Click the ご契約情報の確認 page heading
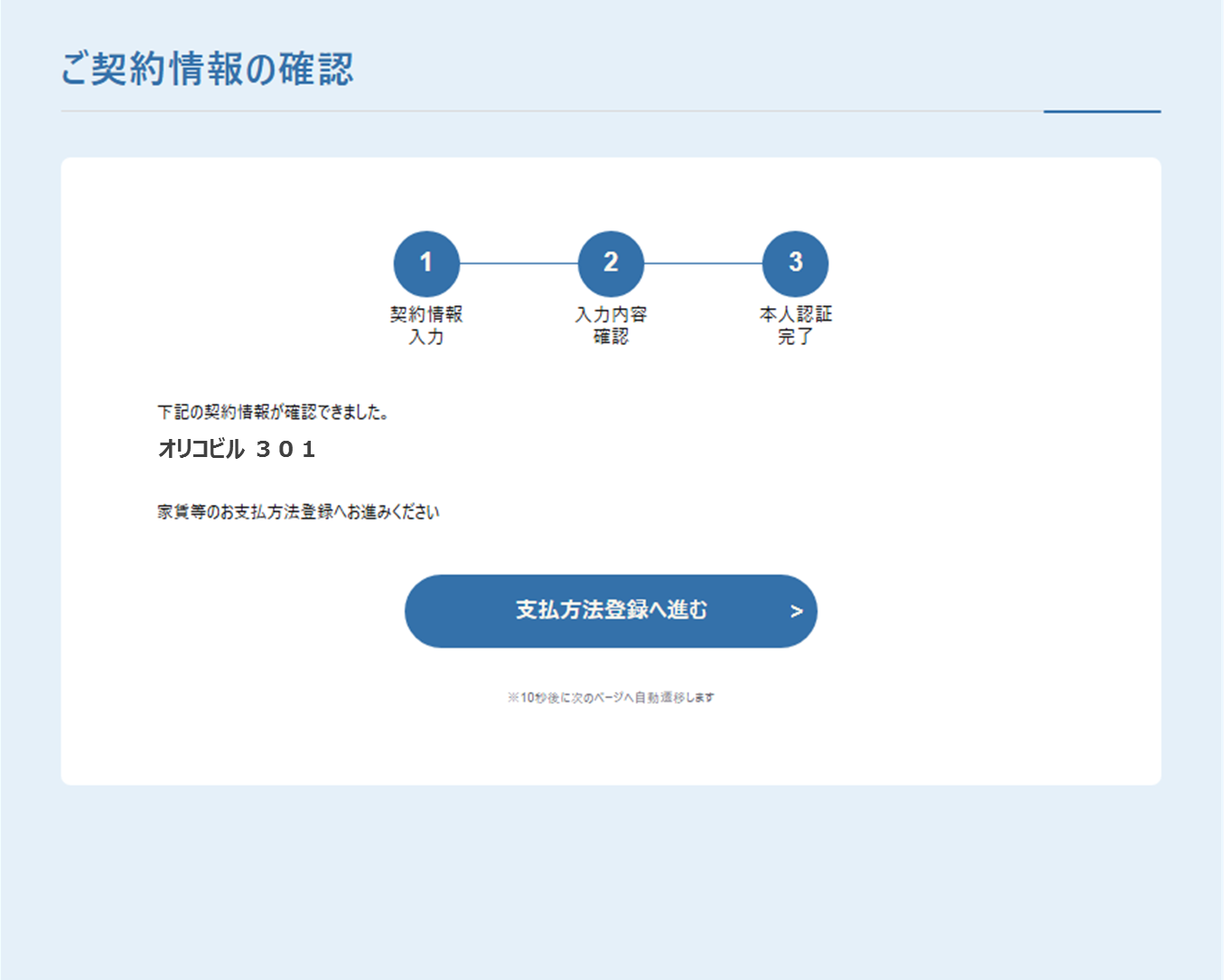This screenshot has width=1225, height=980. [207, 70]
